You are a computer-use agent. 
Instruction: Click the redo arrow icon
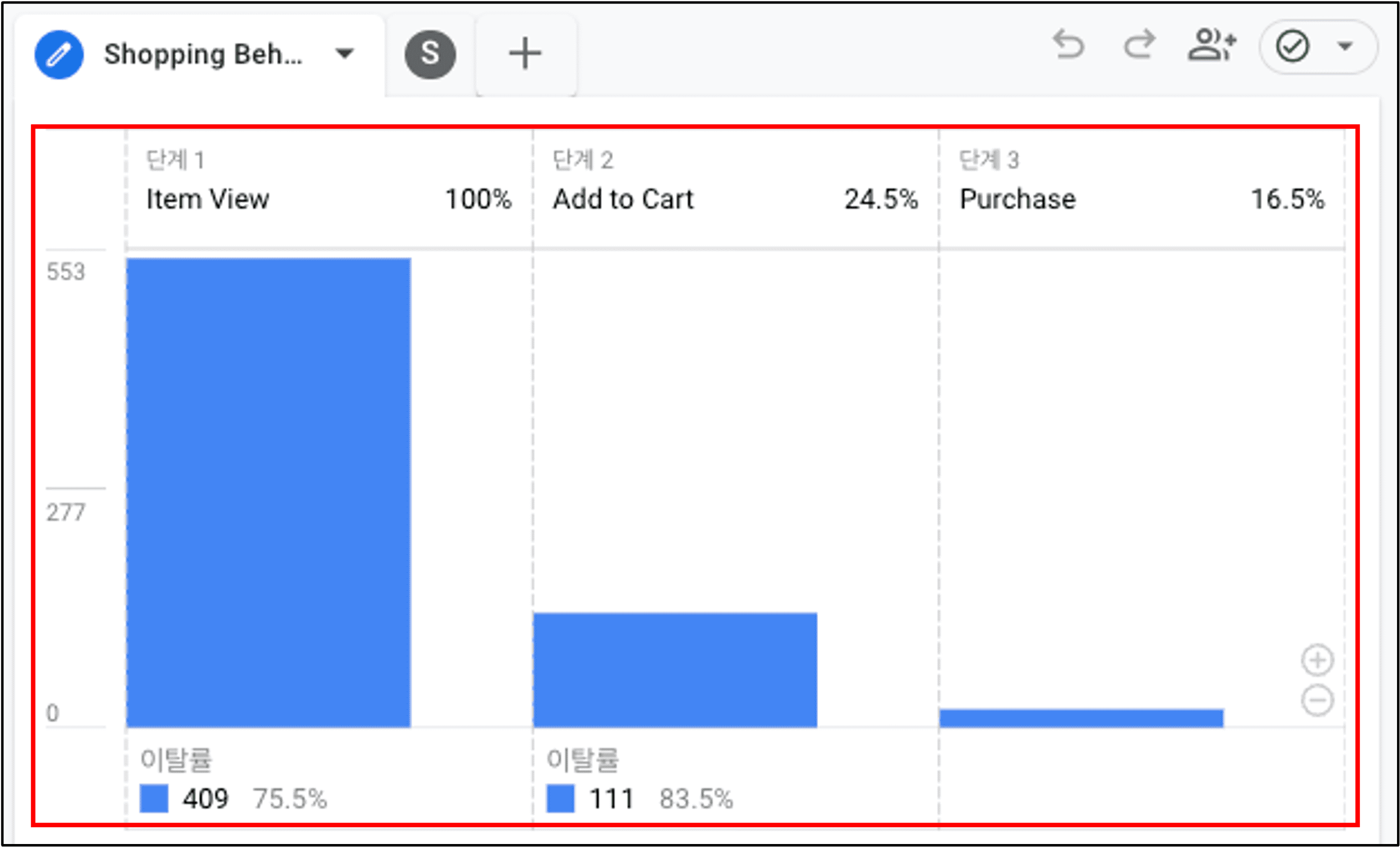coord(1140,45)
